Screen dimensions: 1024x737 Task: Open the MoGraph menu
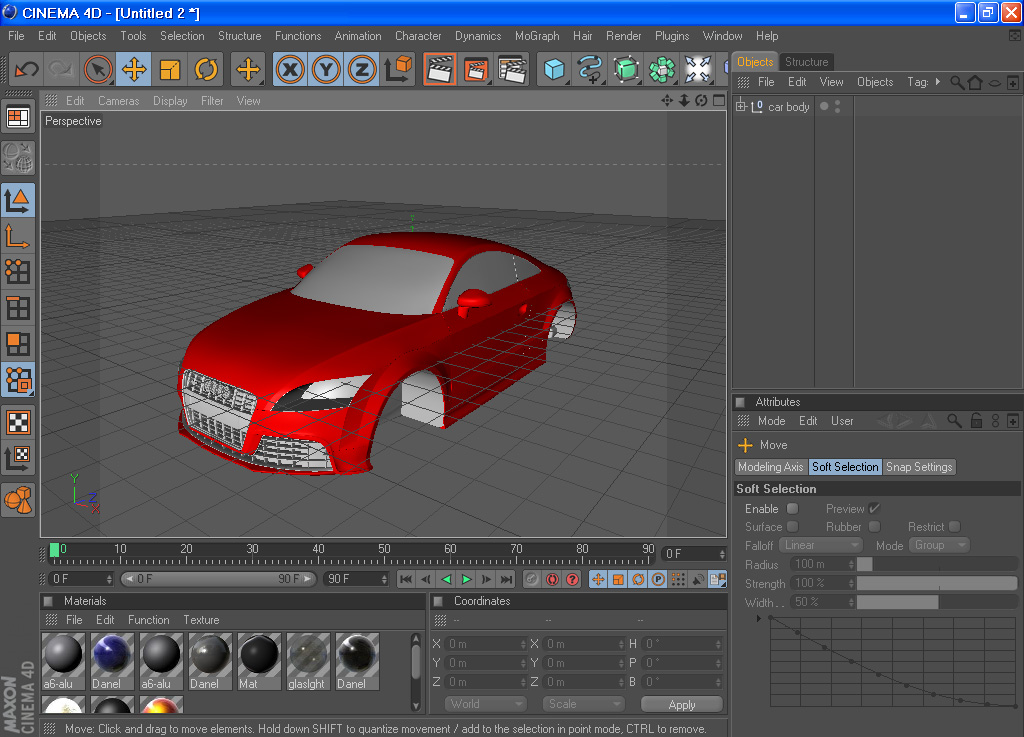[x=537, y=36]
